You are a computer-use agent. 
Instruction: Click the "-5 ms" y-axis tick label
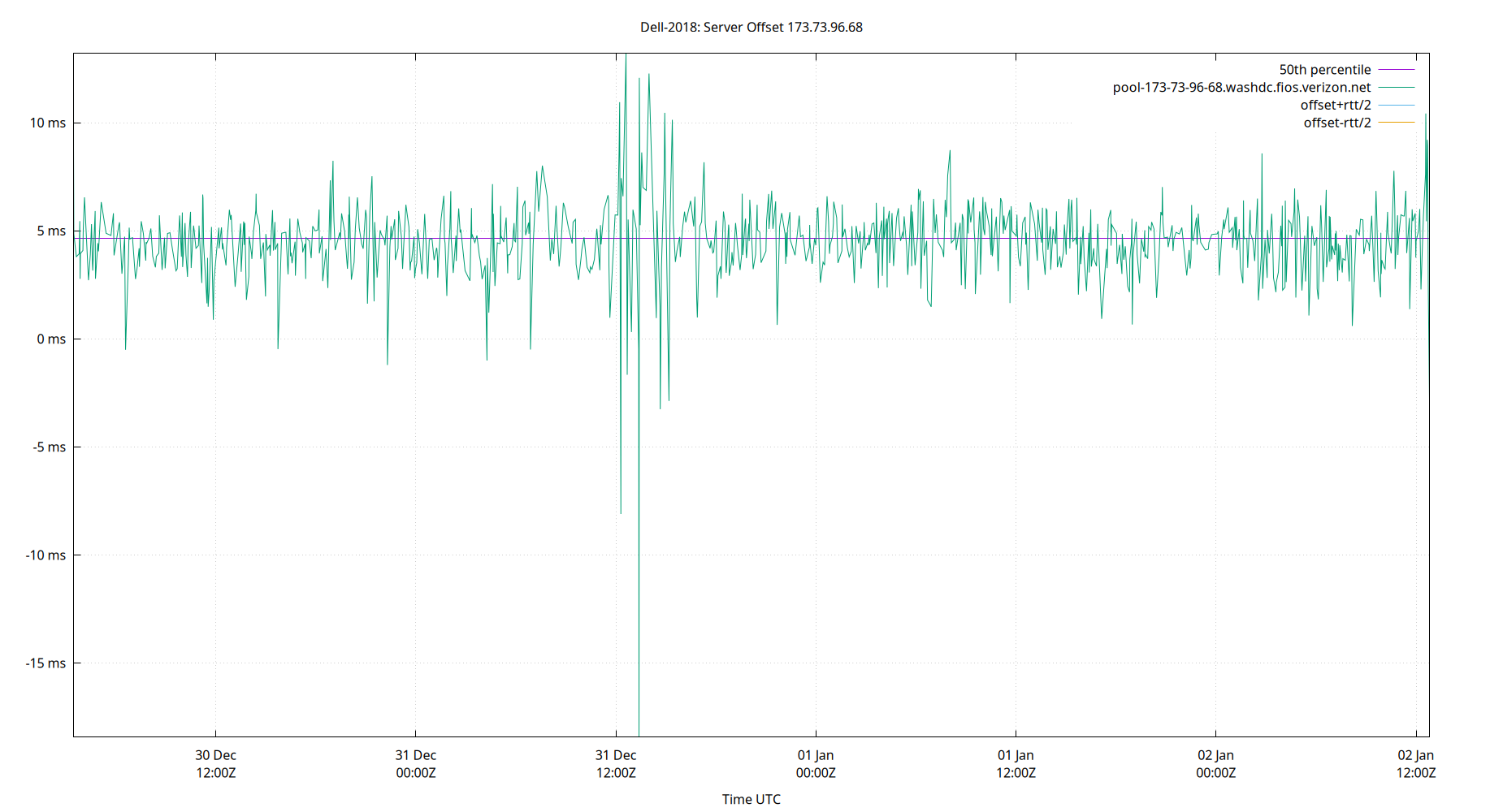coord(47,447)
